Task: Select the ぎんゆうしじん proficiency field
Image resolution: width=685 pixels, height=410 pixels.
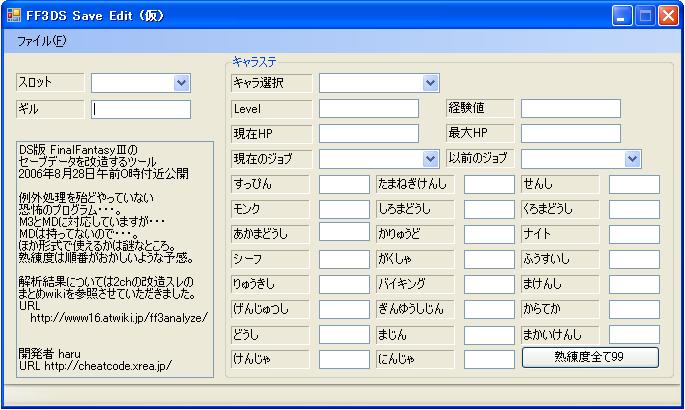Action: [489, 310]
